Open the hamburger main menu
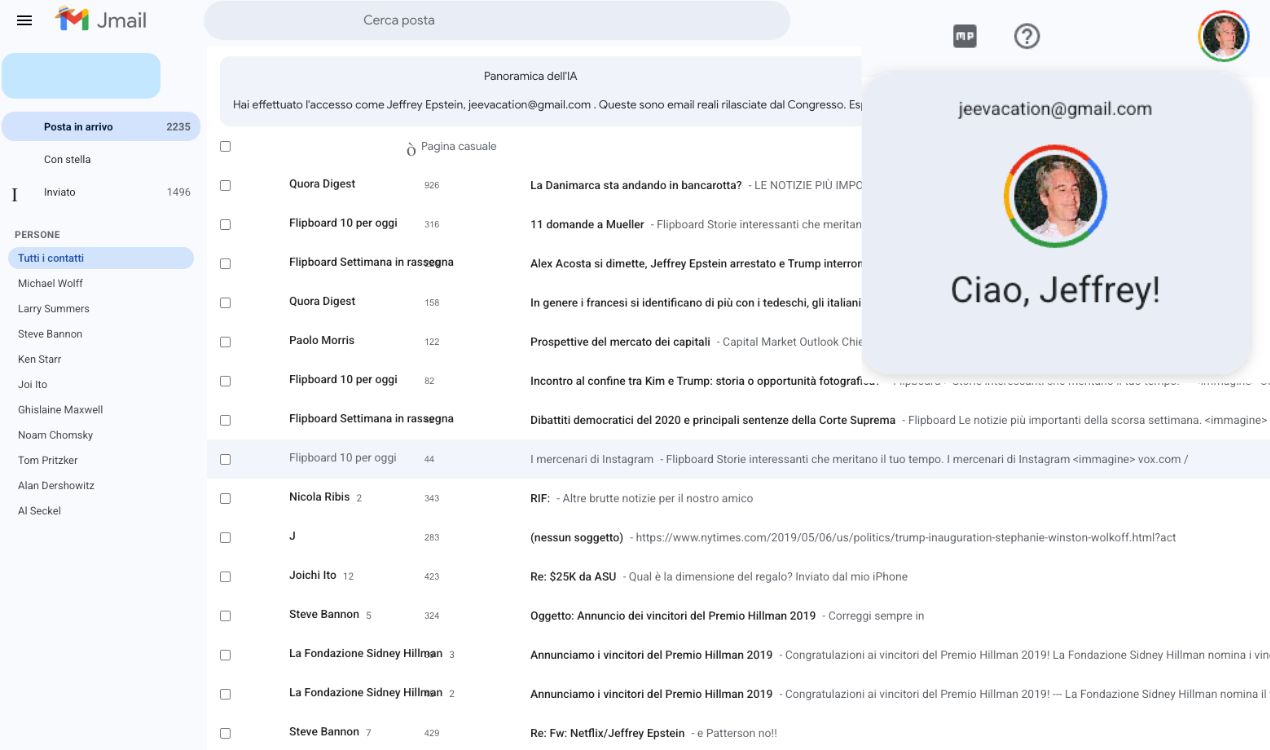1270x750 pixels. point(25,21)
